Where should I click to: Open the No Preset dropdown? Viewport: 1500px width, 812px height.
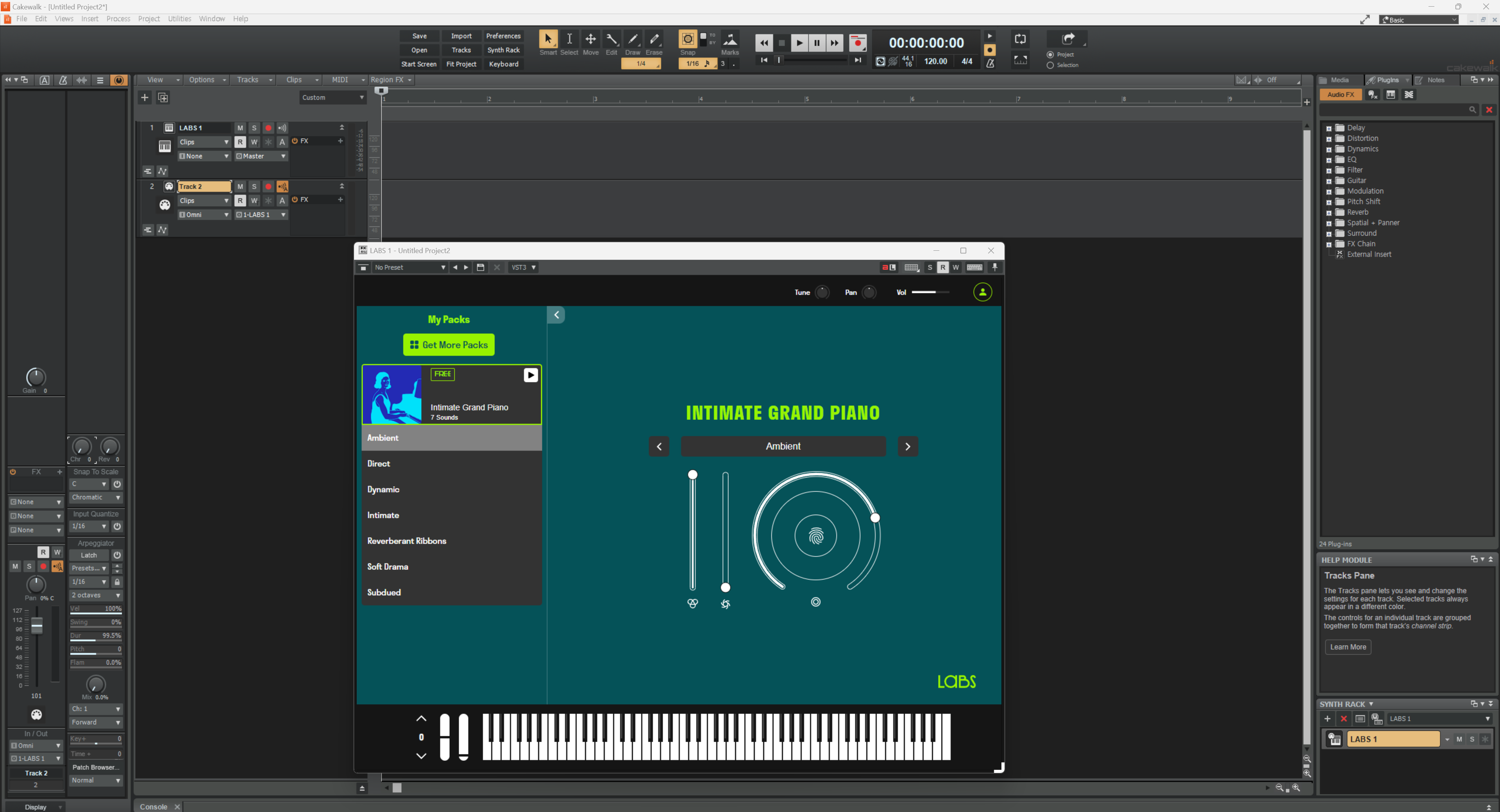click(x=409, y=268)
